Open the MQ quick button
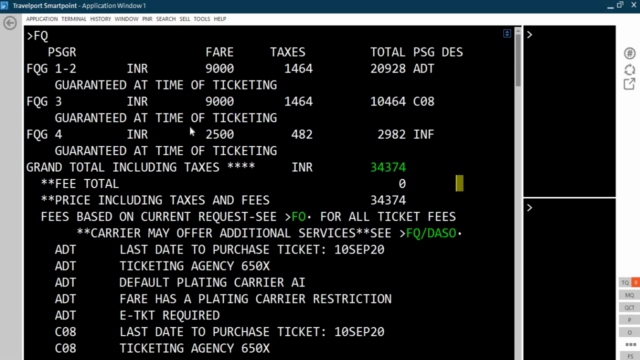Image resolution: width=640 pixels, height=360 pixels. pyautogui.click(x=629, y=295)
